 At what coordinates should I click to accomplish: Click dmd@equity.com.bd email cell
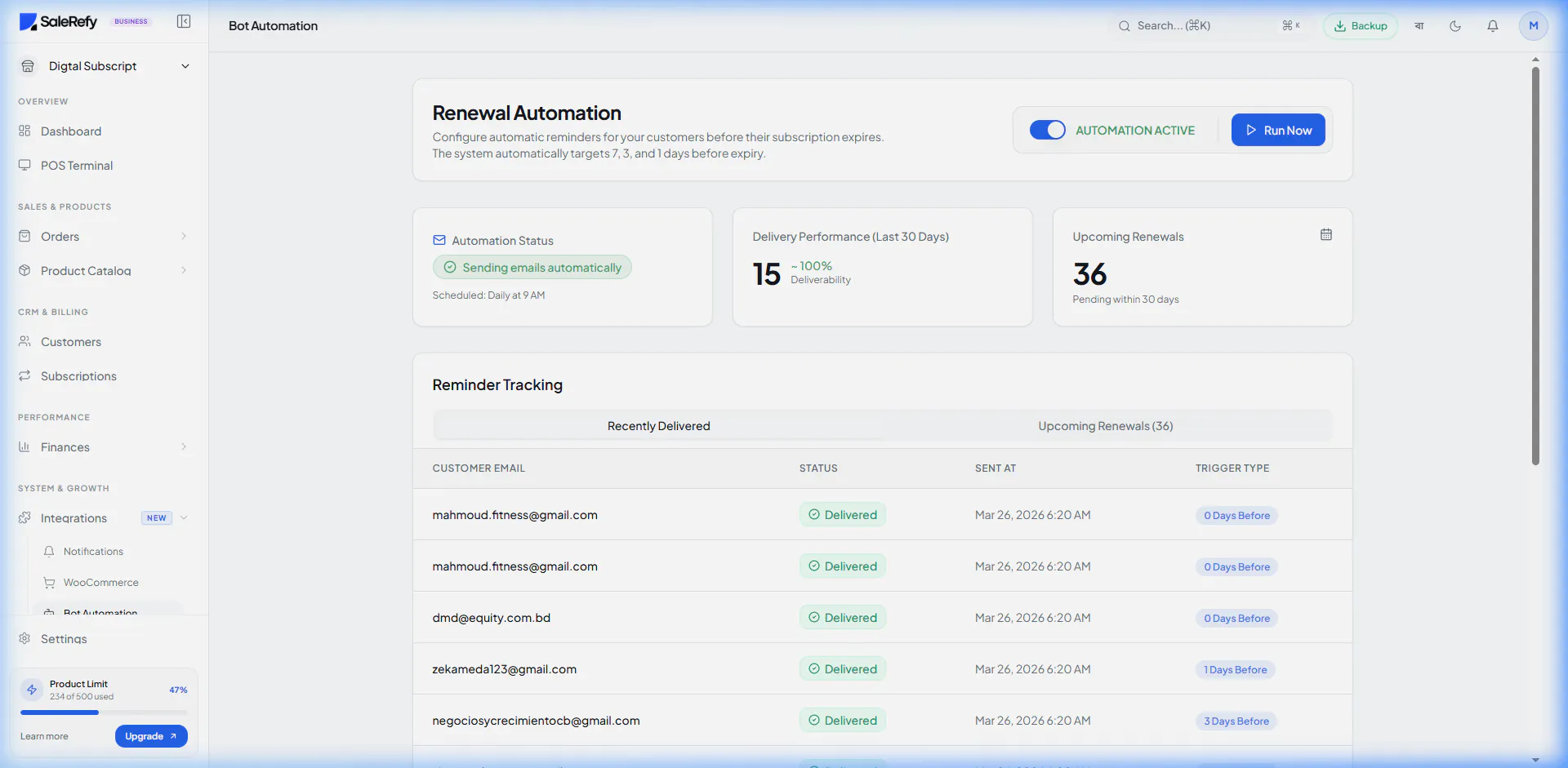(492, 618)
